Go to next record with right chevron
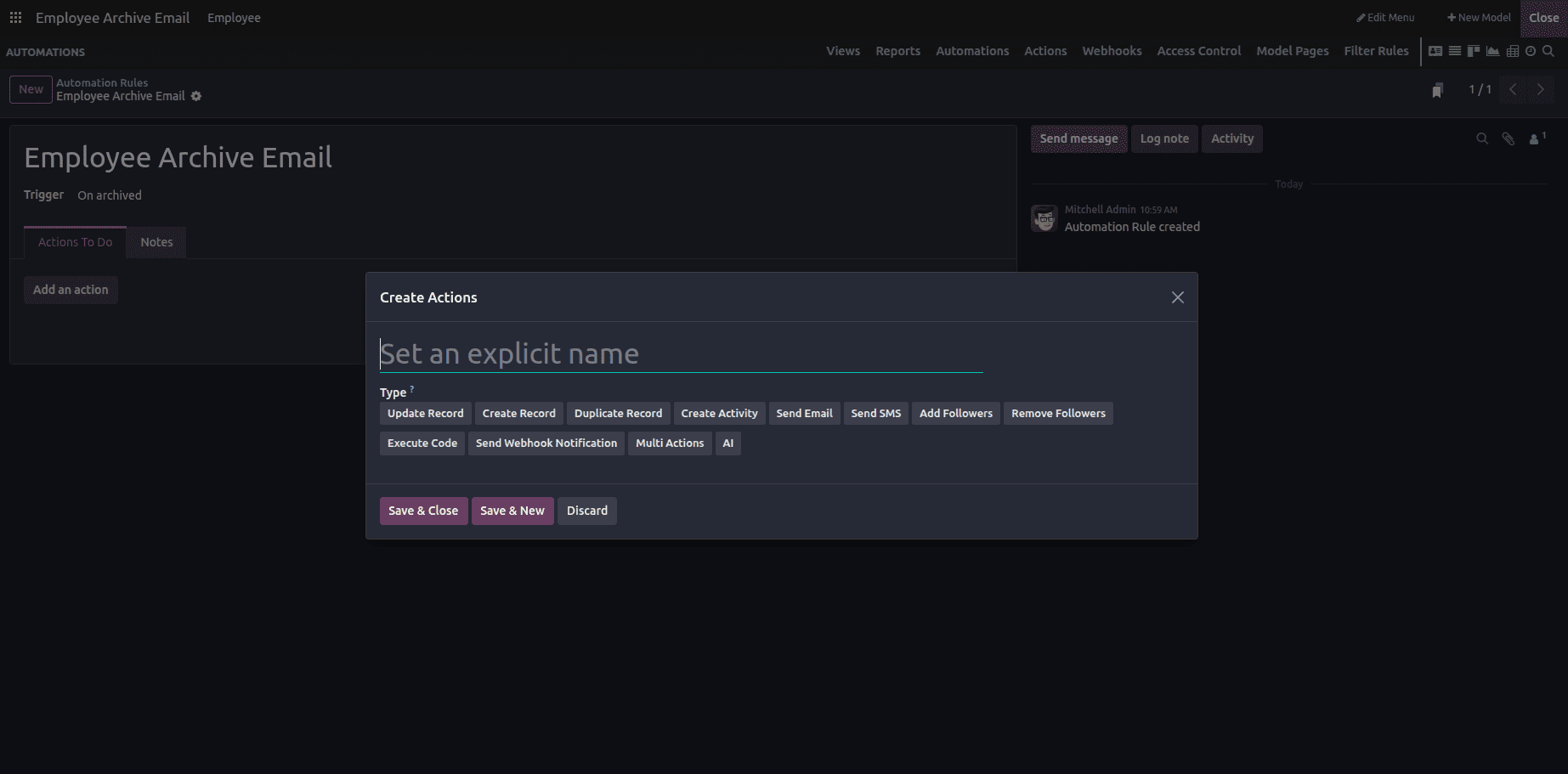This screenshot has height=774, width=1568. 1540,88
